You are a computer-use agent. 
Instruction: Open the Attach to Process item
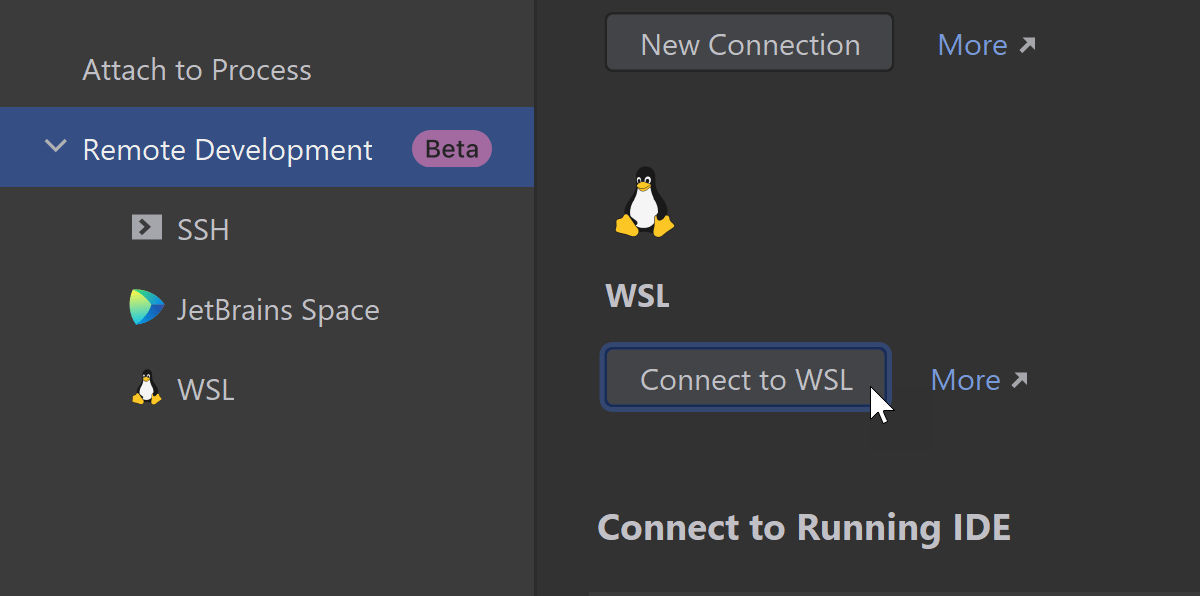(197, 70)
